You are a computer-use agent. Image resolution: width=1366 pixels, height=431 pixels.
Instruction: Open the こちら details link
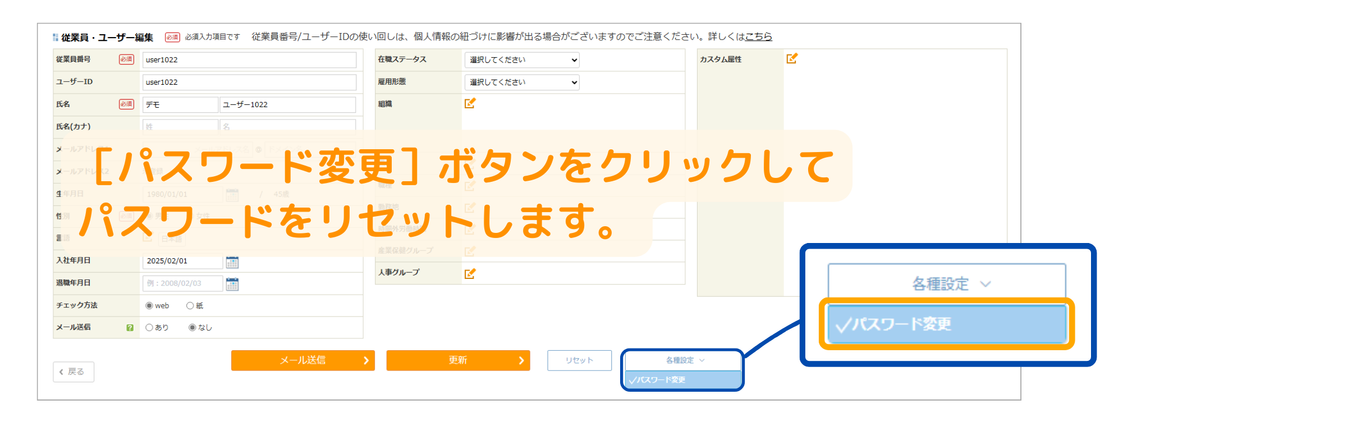click(x=758, y=36)
